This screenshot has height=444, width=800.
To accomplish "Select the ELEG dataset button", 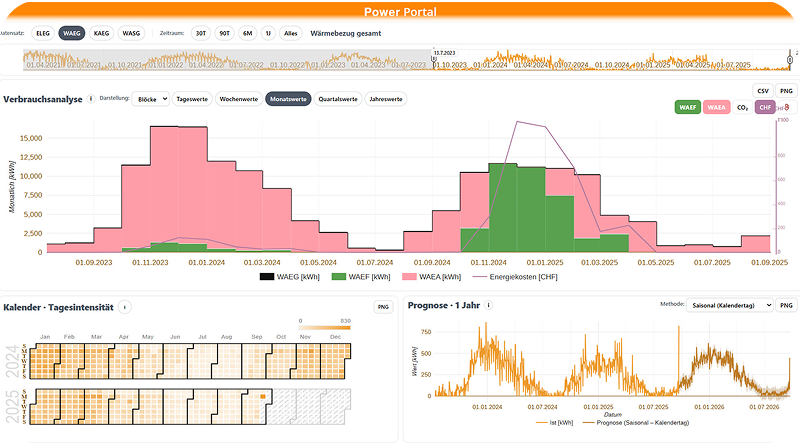I will [x=43, y=33].
